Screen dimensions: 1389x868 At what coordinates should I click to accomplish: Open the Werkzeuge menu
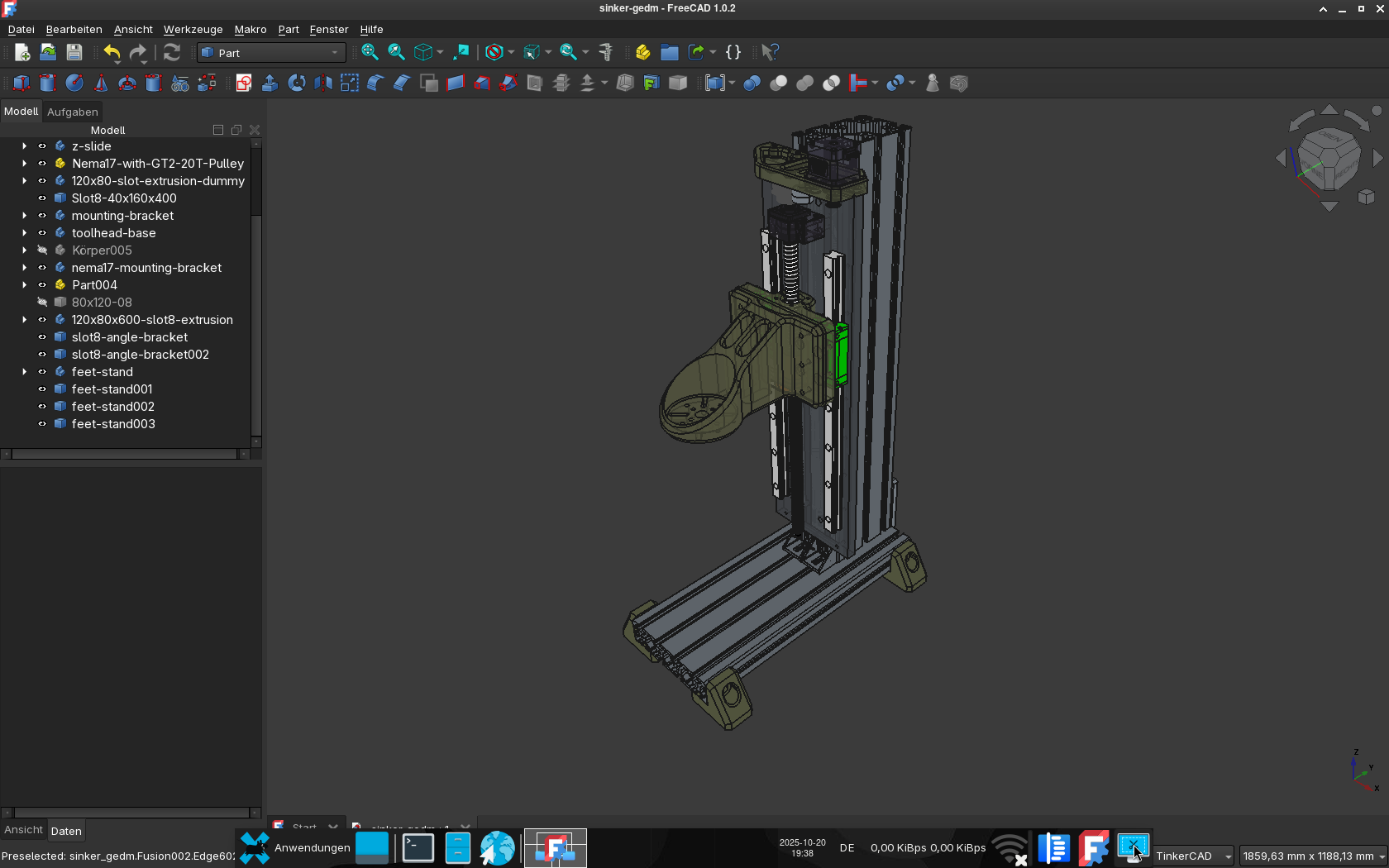click(x=193, y=29)
